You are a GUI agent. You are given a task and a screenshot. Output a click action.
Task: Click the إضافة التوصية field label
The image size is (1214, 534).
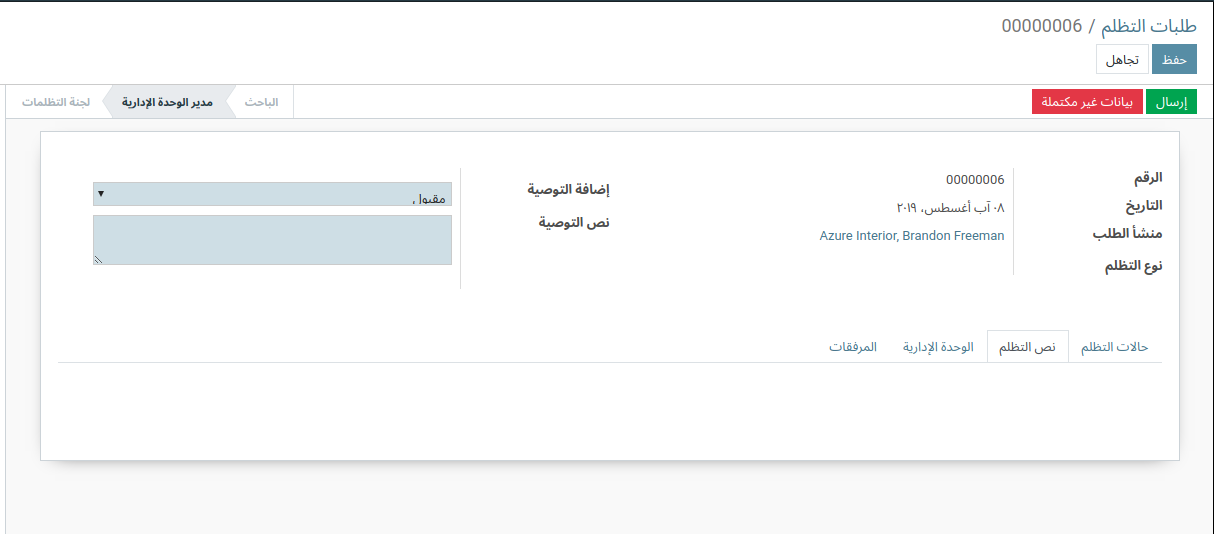click(x=568, y=189)
